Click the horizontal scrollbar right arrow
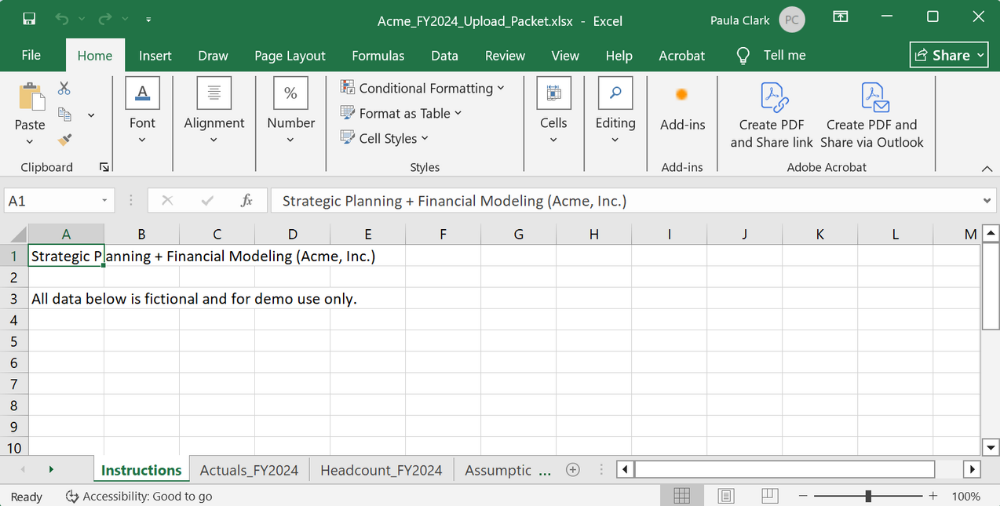The width and height of the screenshot is (1000, 506). [x=972, y=470]
